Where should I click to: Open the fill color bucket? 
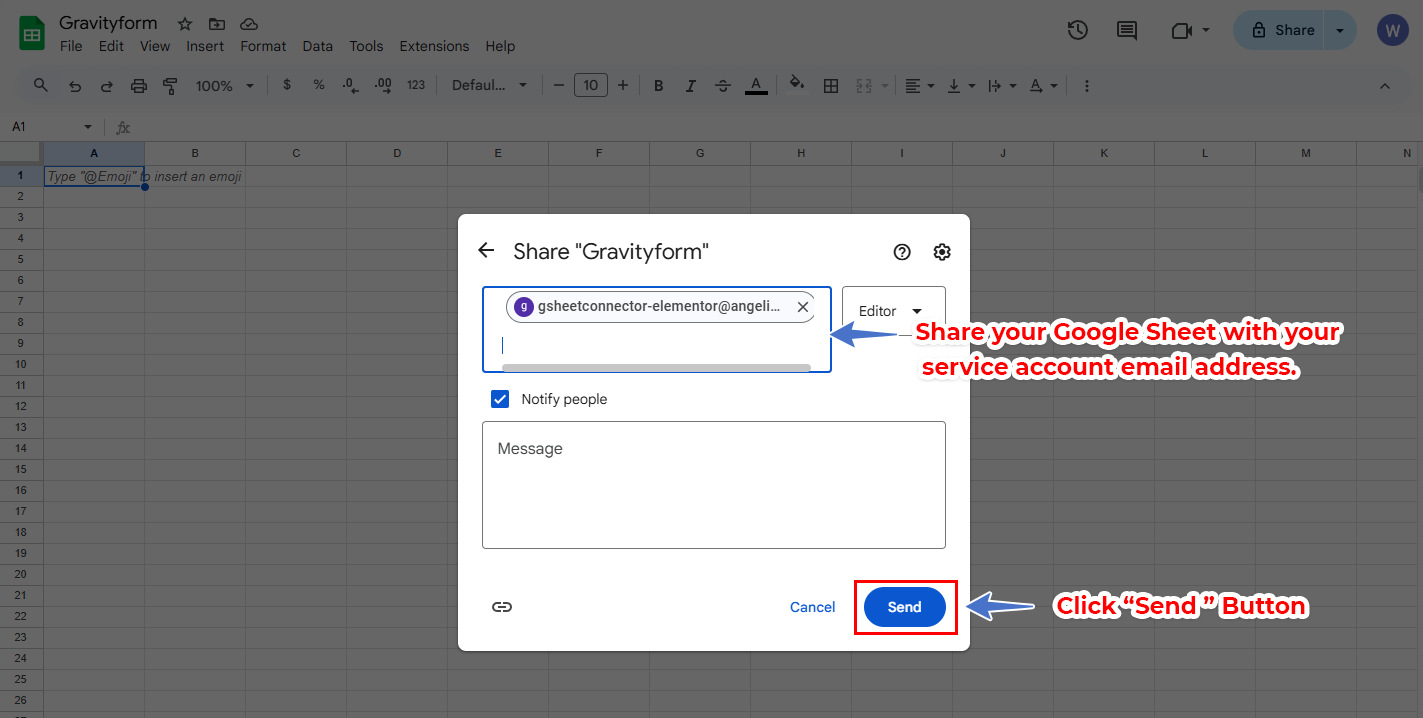(x=797, y=84)
